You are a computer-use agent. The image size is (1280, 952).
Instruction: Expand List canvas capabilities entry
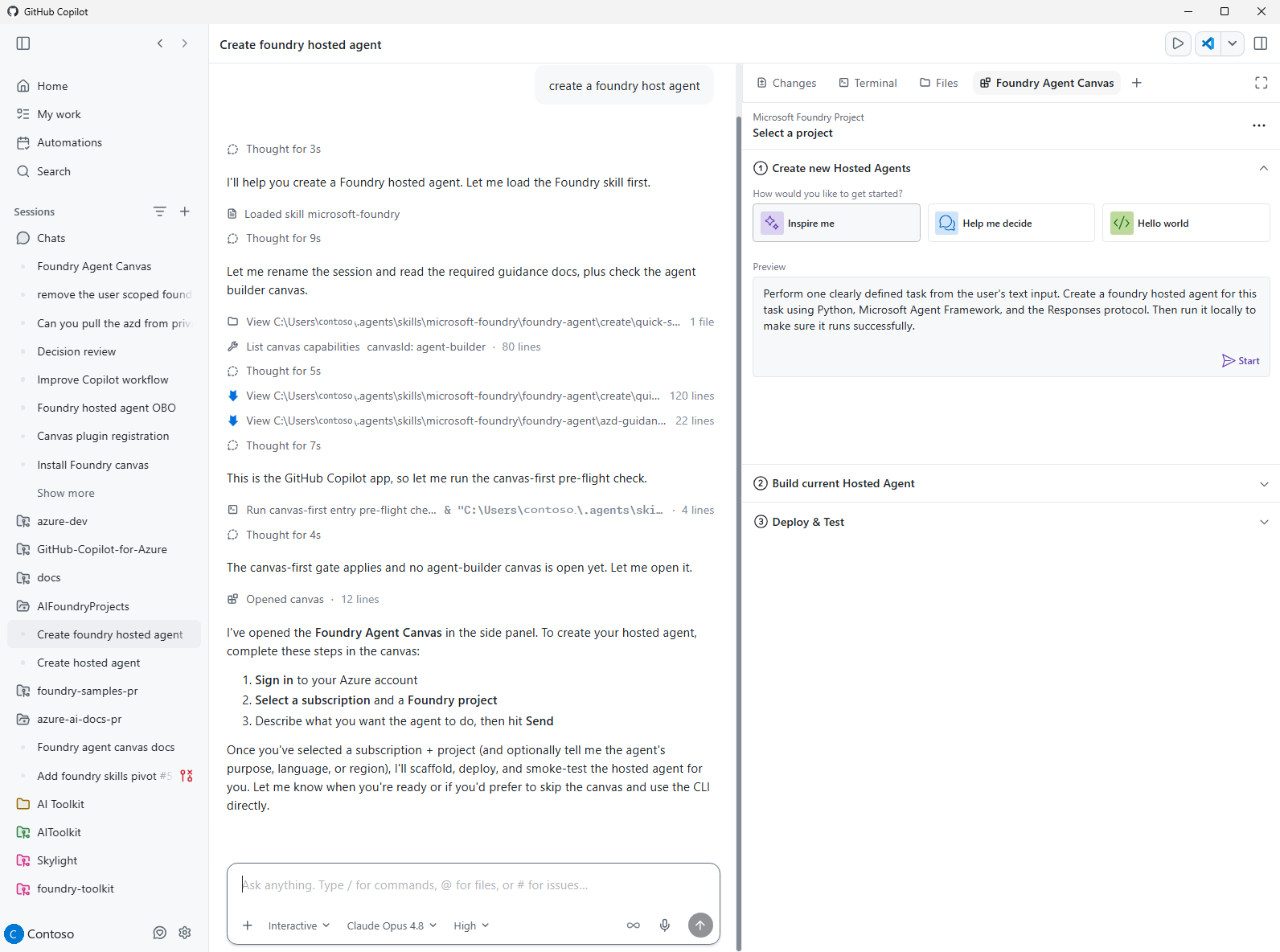click(x=384, y=347)
